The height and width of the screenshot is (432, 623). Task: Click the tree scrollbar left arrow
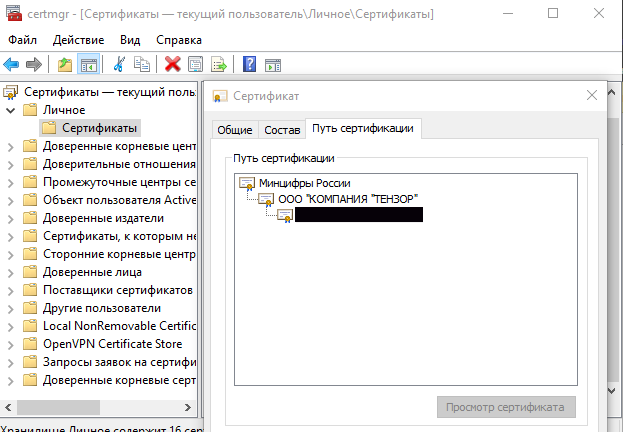click(x=8, y=407)
